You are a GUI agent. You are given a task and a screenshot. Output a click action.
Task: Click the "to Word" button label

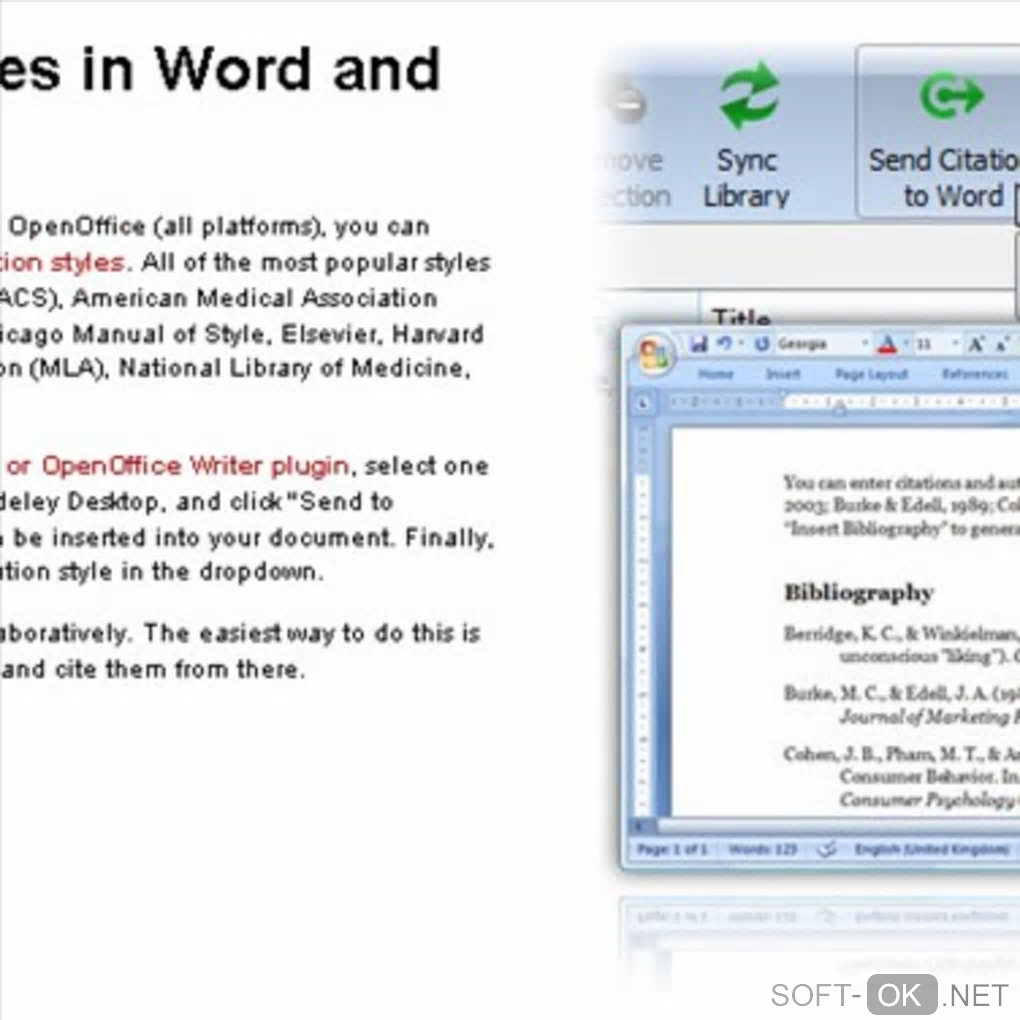[953, 196]
